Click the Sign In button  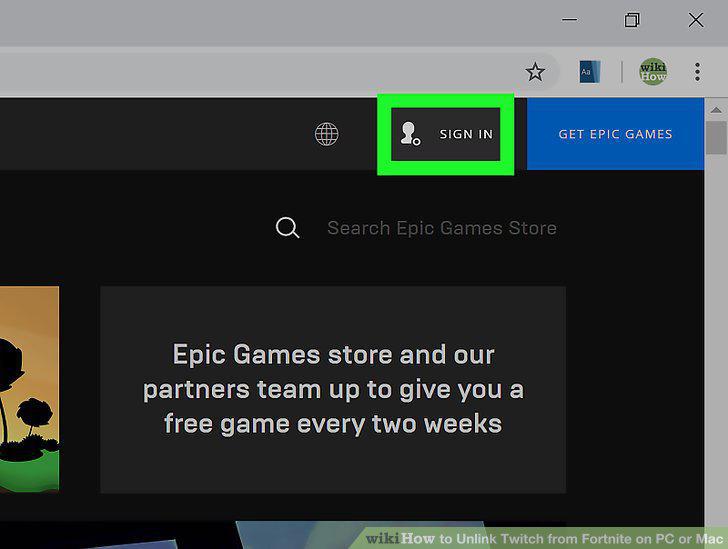coord(446,134)
